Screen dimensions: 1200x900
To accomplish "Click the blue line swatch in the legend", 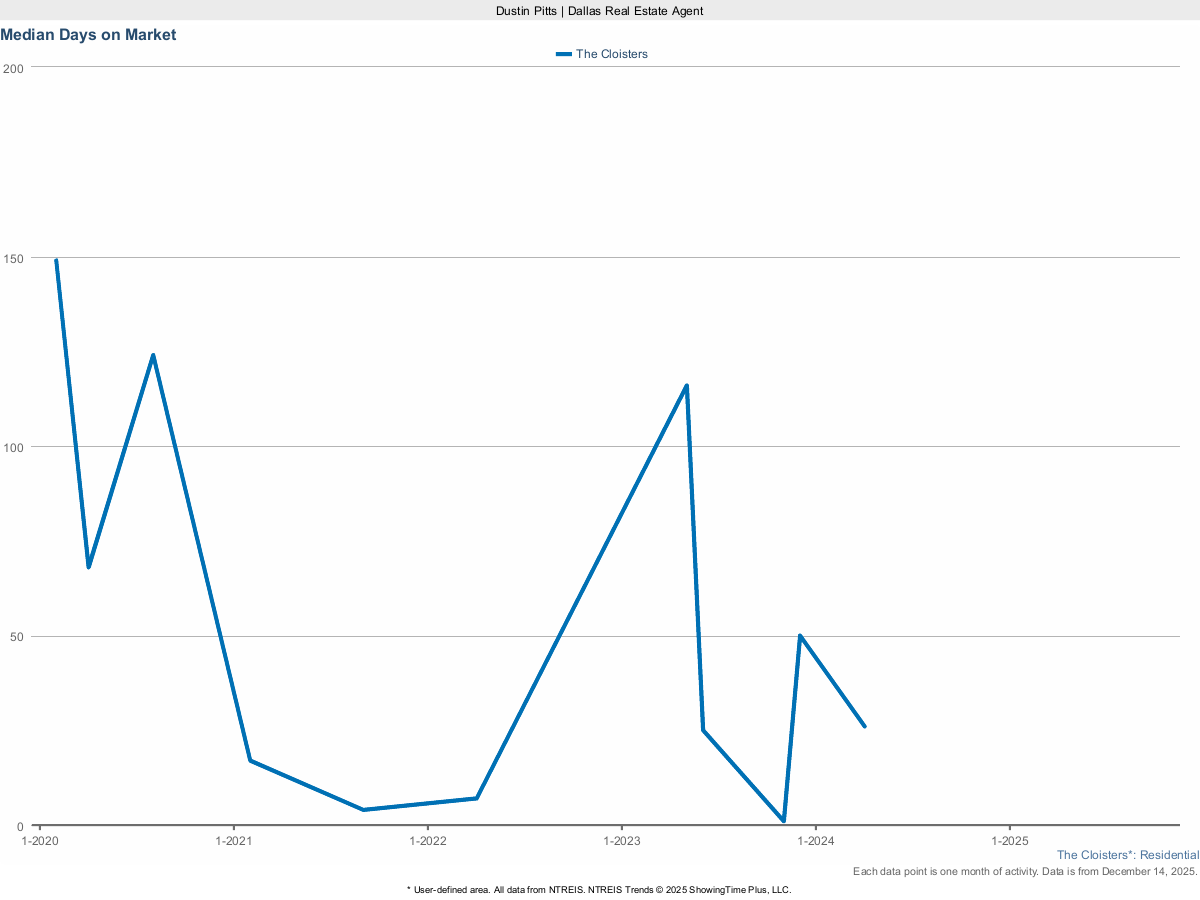I will point(563,54).
